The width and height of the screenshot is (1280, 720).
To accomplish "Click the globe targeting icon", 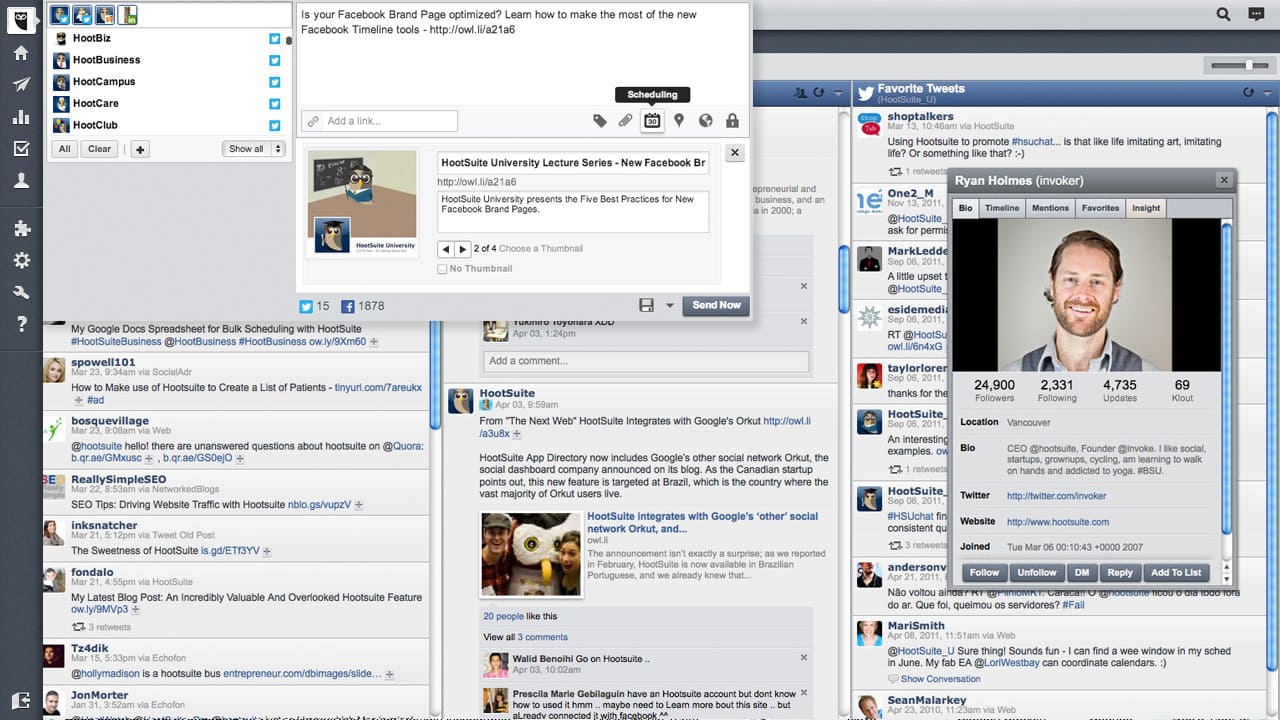I will (706, 121).
